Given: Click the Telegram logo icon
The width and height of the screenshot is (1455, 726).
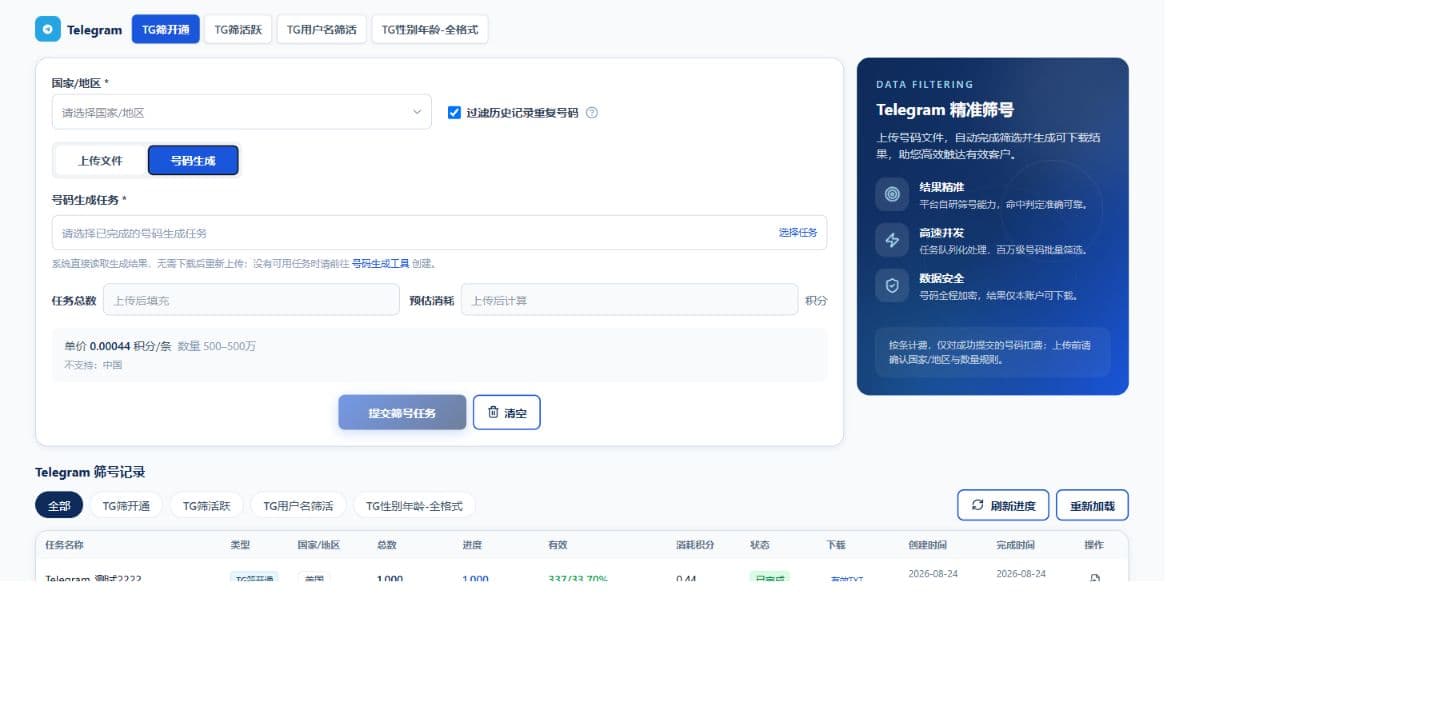Looking at the screenshot, I should click(48, 29).
